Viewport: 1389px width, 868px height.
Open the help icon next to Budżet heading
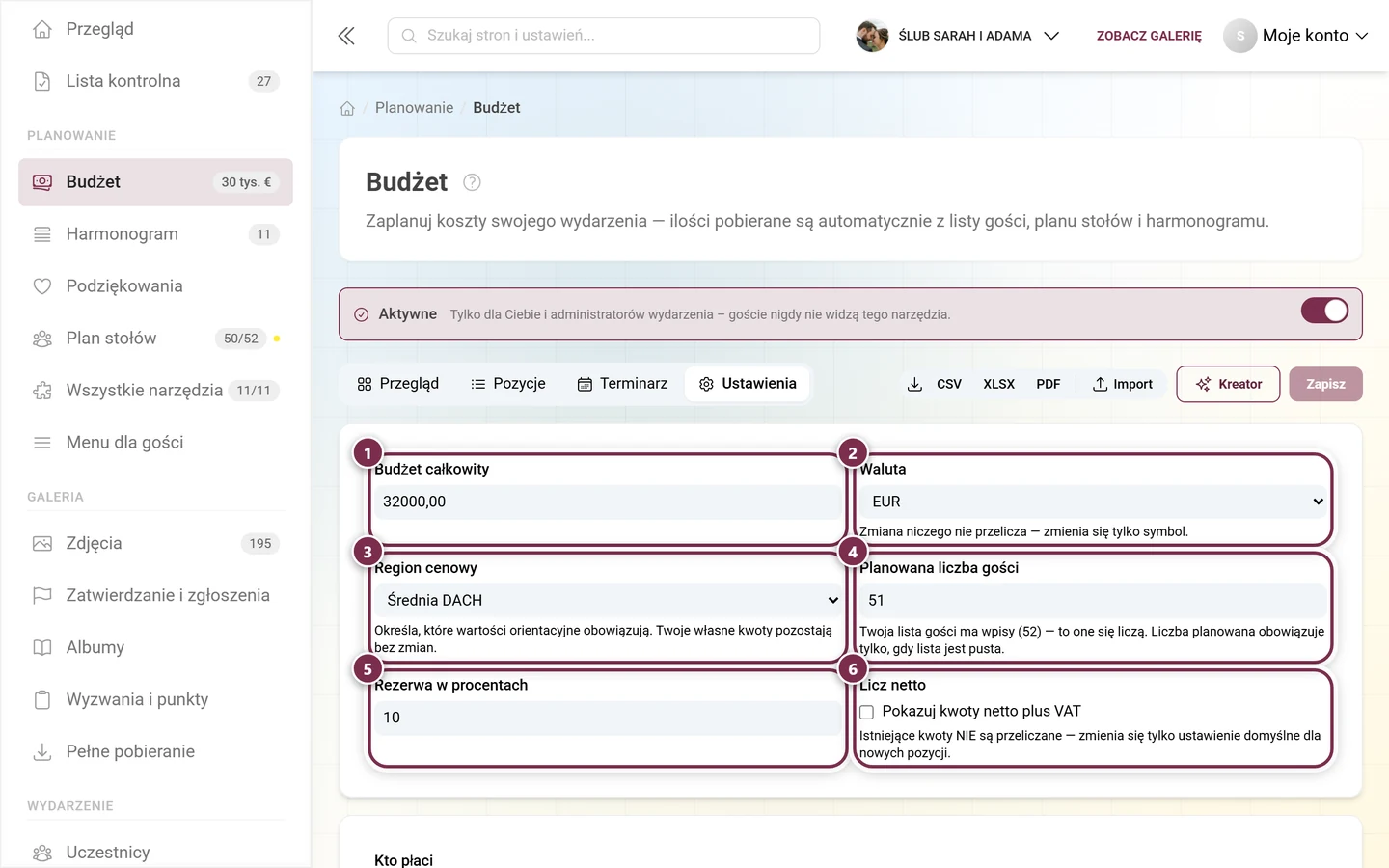[472, 182]
